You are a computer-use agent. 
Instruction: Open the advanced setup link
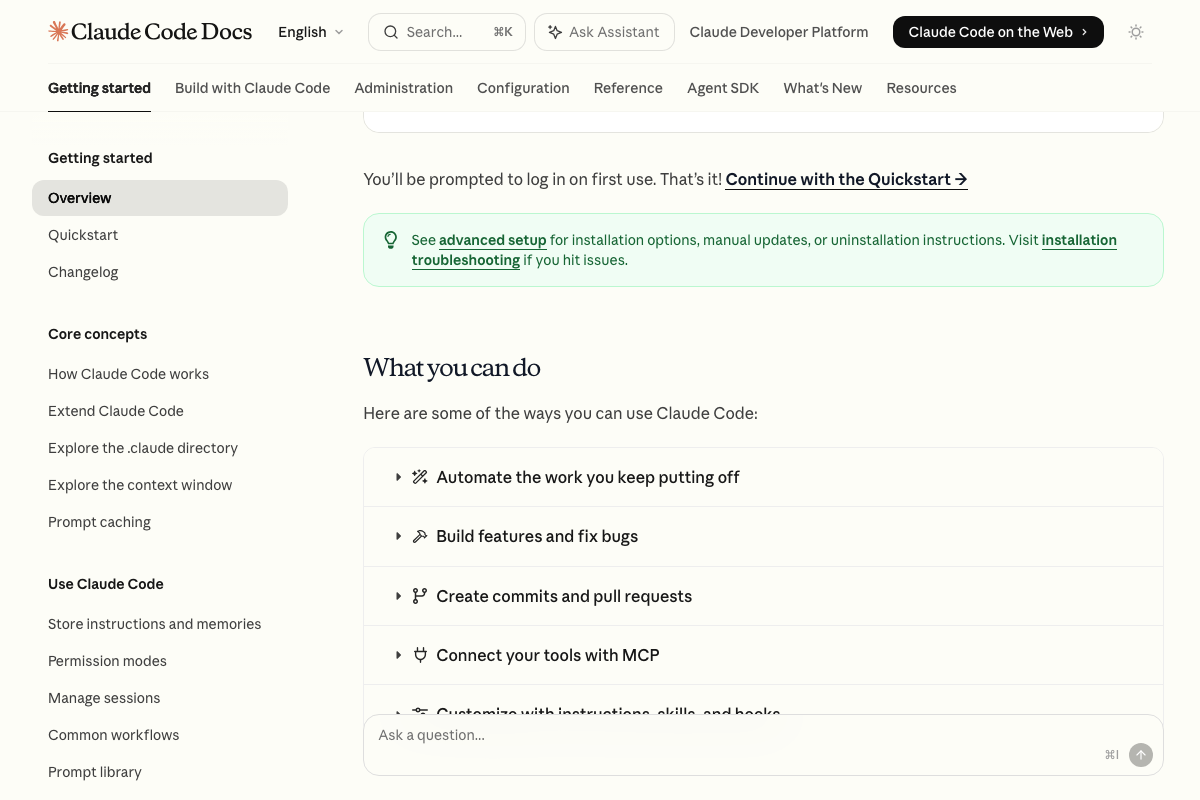492,240
